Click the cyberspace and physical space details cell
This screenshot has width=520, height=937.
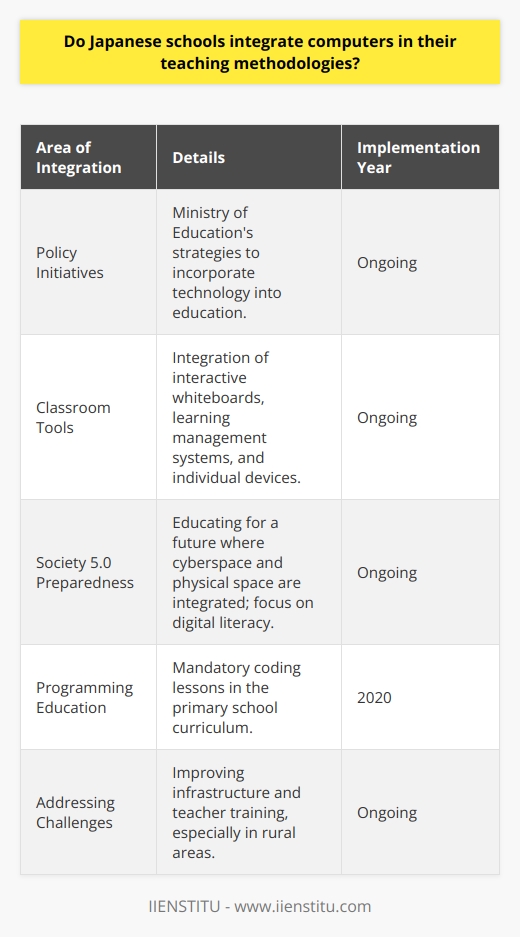click(x=249, y=572)
